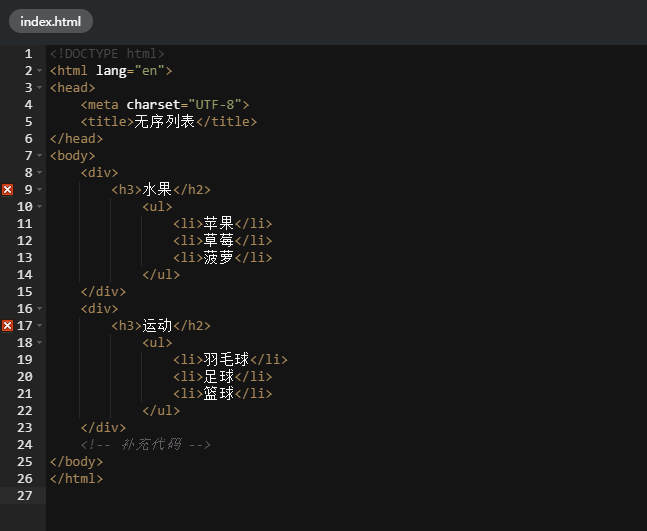Click the closing </ul> on line 14
647x531 pixels.
click(x=161, y=274)
